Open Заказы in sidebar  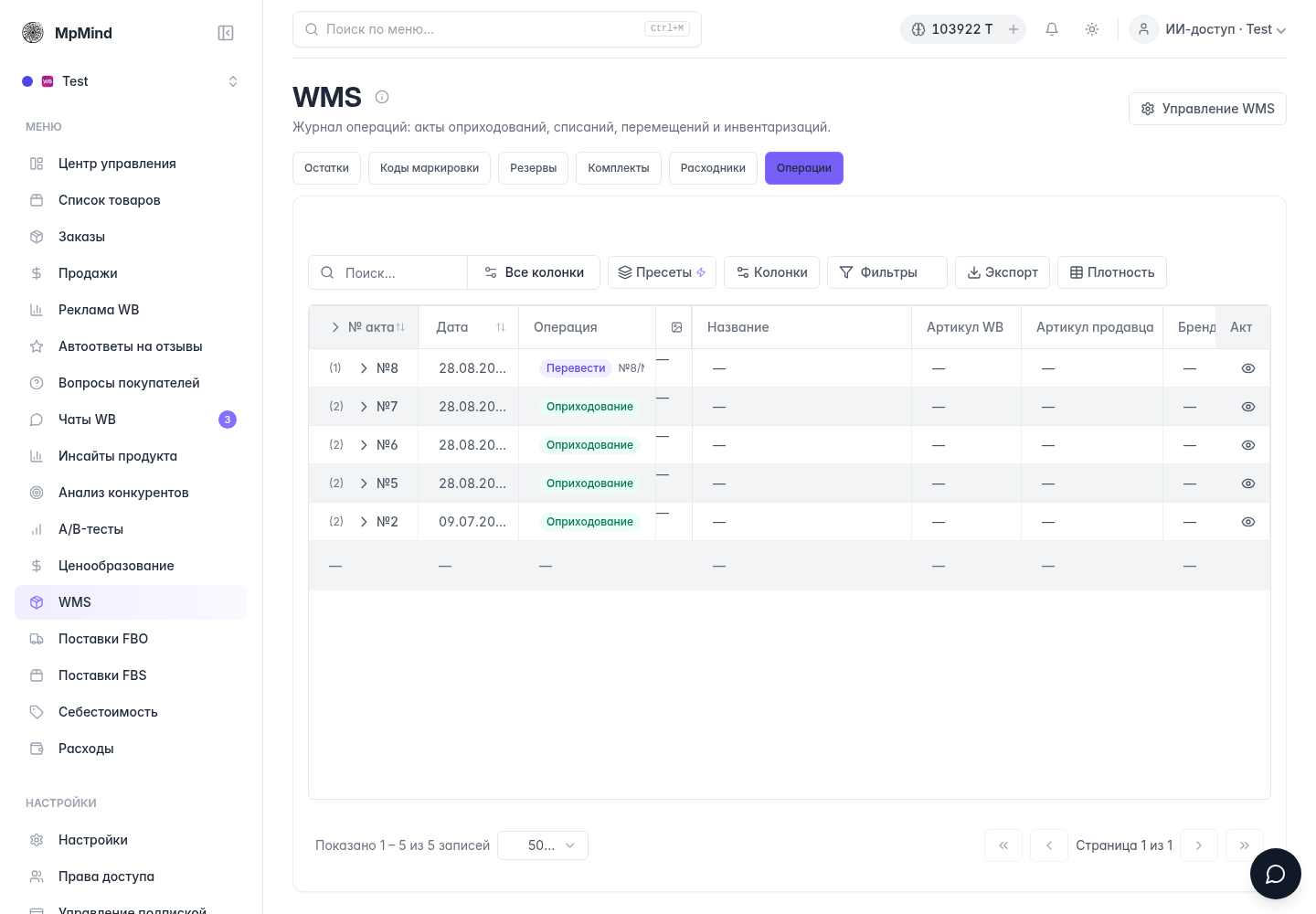pos(131,237)
